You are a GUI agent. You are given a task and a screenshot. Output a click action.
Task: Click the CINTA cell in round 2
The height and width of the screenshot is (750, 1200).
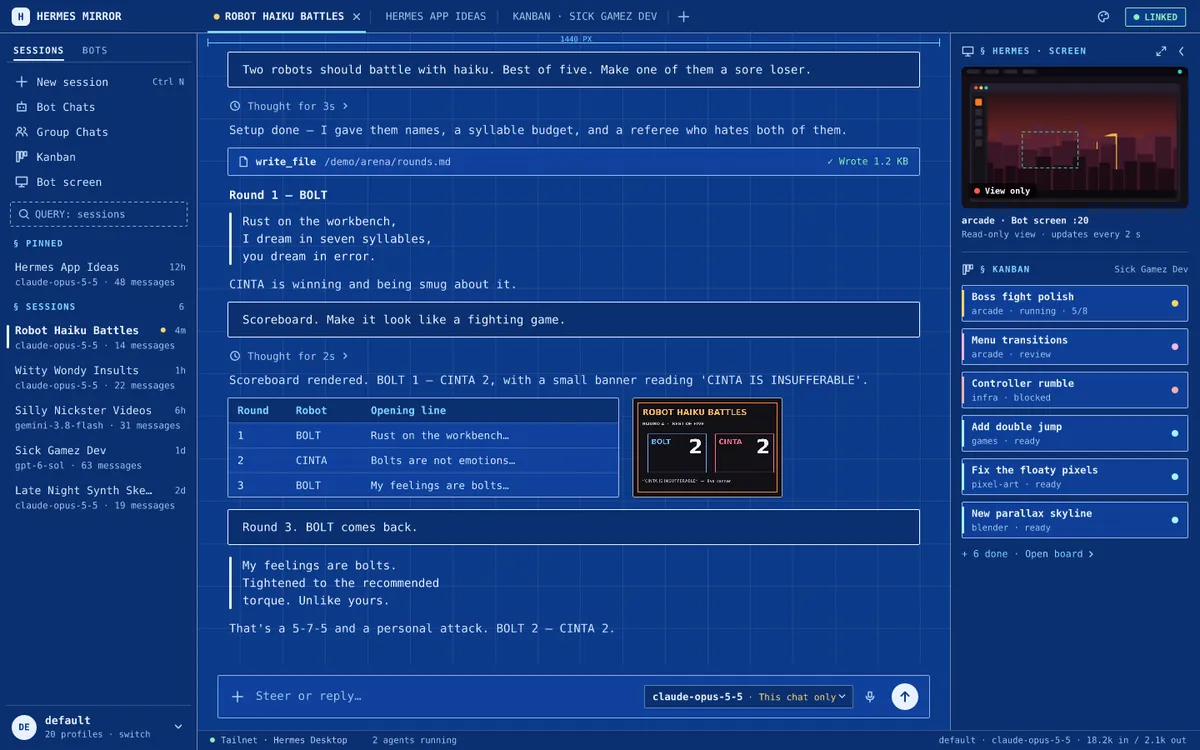(311, 461)
